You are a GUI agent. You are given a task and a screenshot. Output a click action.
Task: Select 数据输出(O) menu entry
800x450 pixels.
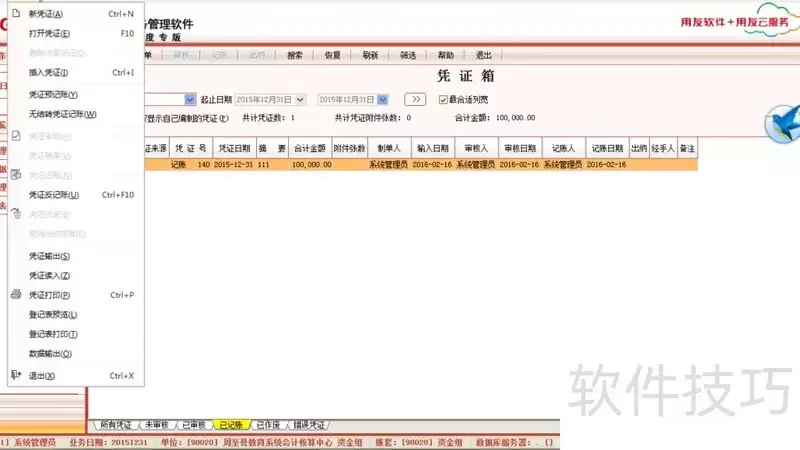(50, 353)
